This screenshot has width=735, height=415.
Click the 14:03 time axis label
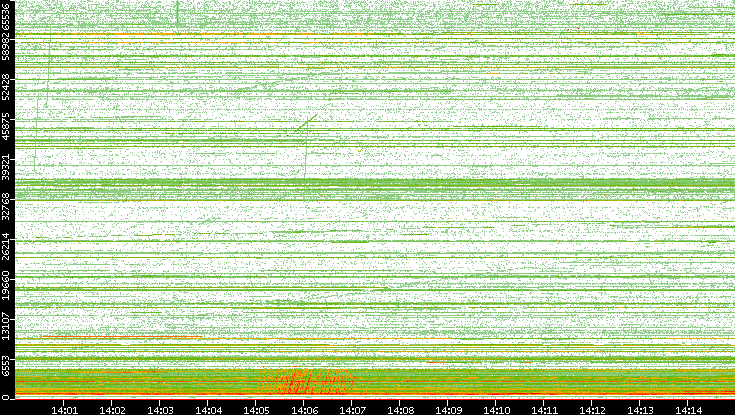point(160,410)
